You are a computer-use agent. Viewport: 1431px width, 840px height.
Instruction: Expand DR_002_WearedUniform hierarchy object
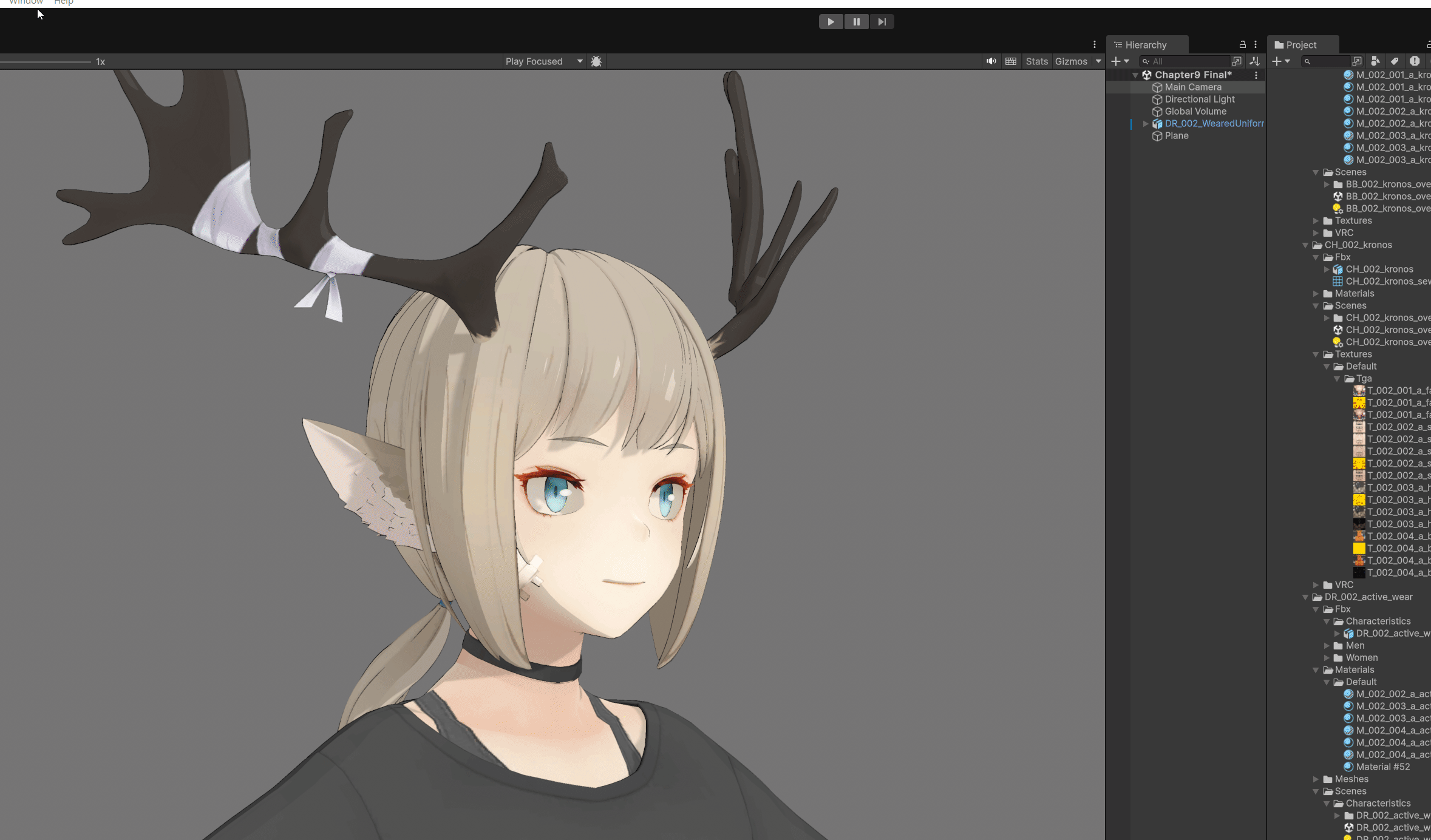1146,124
